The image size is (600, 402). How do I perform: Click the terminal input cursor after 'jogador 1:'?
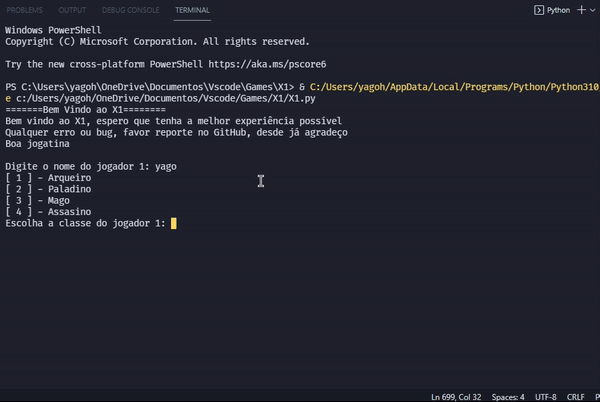click(174, 223)
